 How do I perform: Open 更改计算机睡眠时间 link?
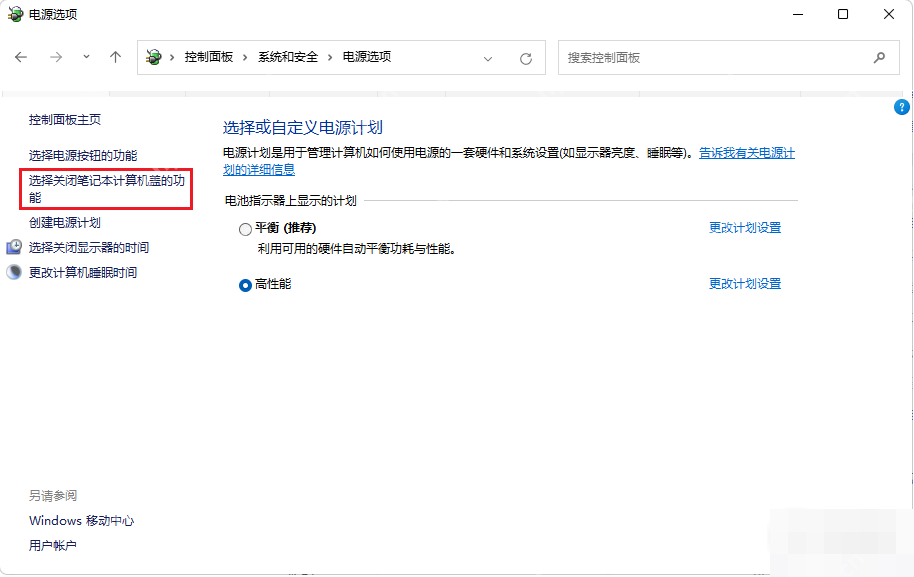83,273
